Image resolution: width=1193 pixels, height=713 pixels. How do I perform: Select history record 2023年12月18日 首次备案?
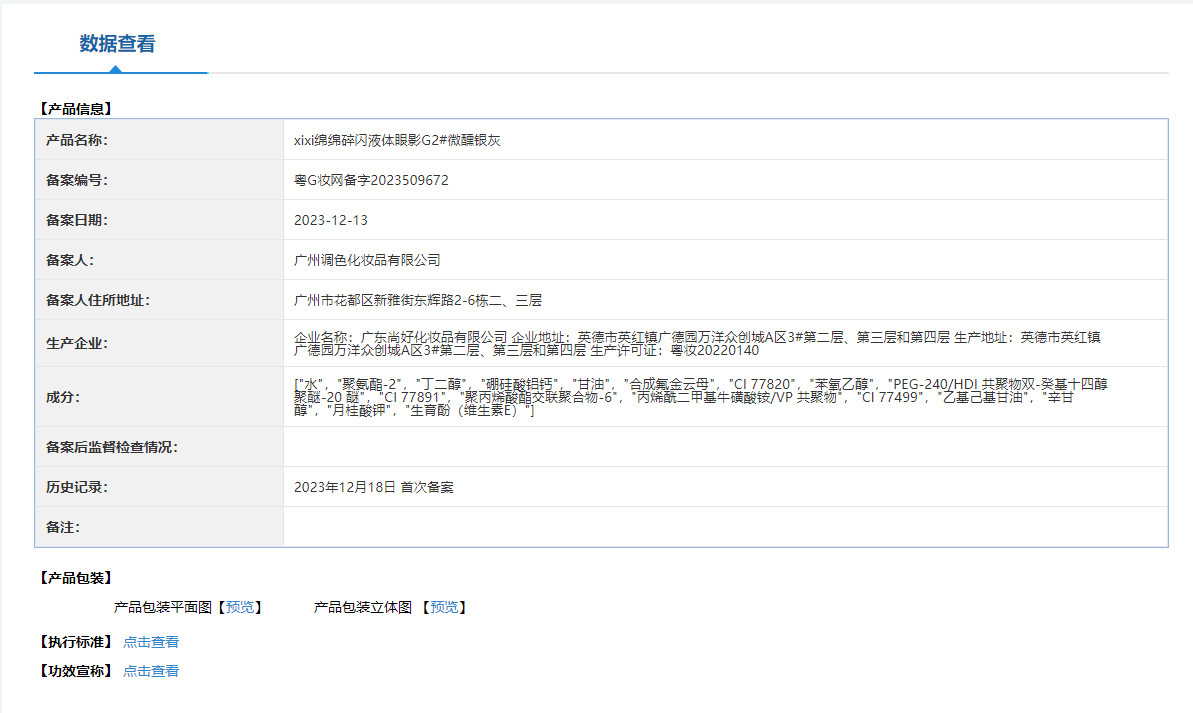(x=374, y=487)
